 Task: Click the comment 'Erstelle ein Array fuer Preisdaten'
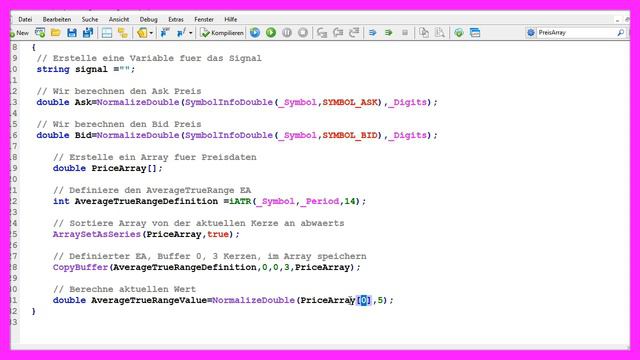[x=155, y=158]
